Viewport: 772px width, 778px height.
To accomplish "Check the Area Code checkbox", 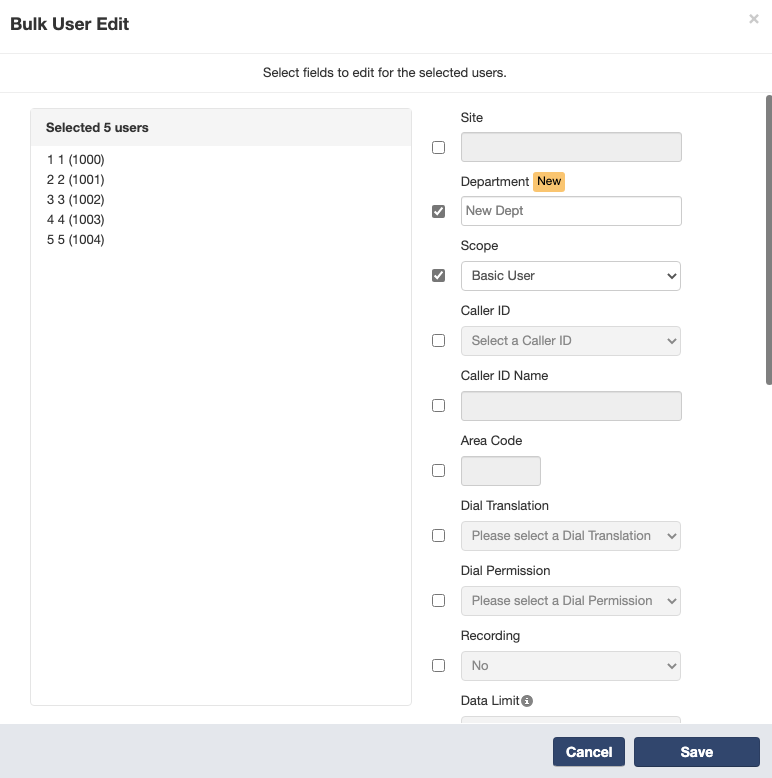I will tap(439, 470).
